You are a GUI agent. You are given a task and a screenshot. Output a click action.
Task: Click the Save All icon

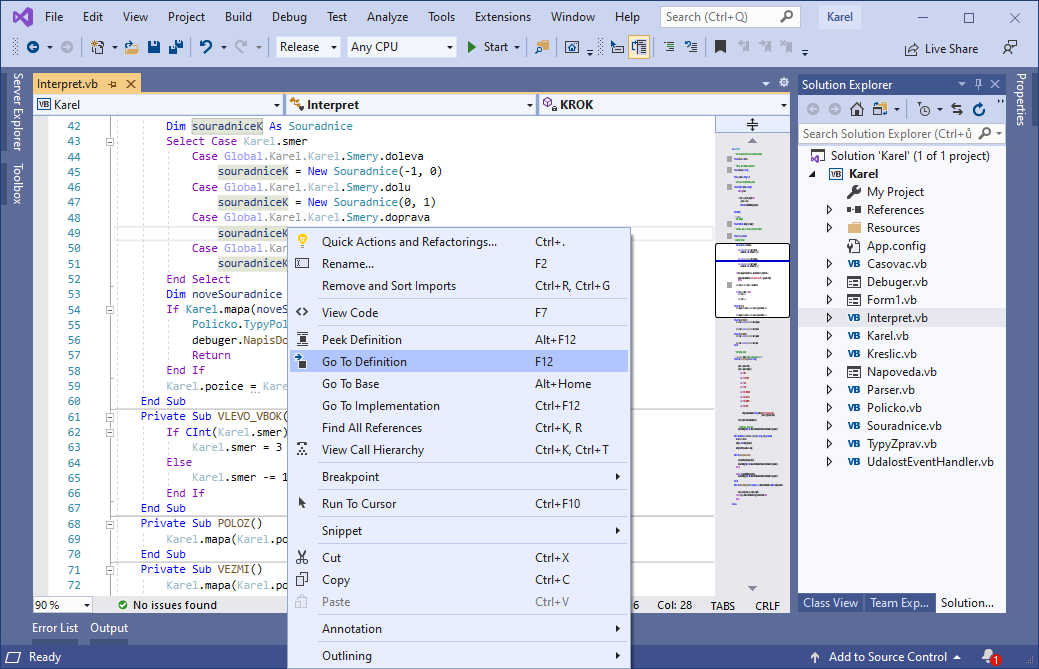pos(176,47)
